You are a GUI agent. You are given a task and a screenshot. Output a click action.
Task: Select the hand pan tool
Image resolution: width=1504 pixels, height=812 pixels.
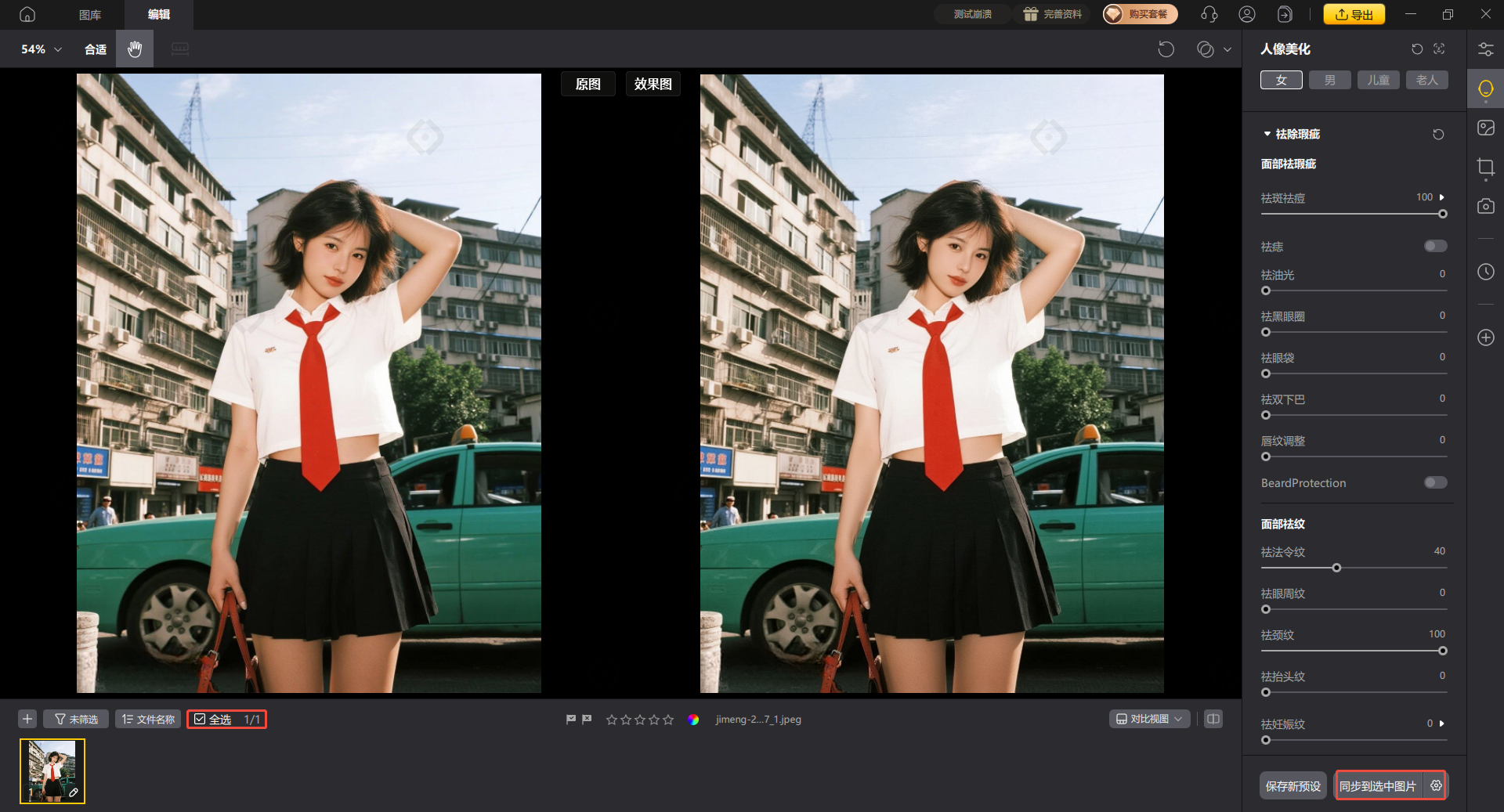[x=135, y=49]
